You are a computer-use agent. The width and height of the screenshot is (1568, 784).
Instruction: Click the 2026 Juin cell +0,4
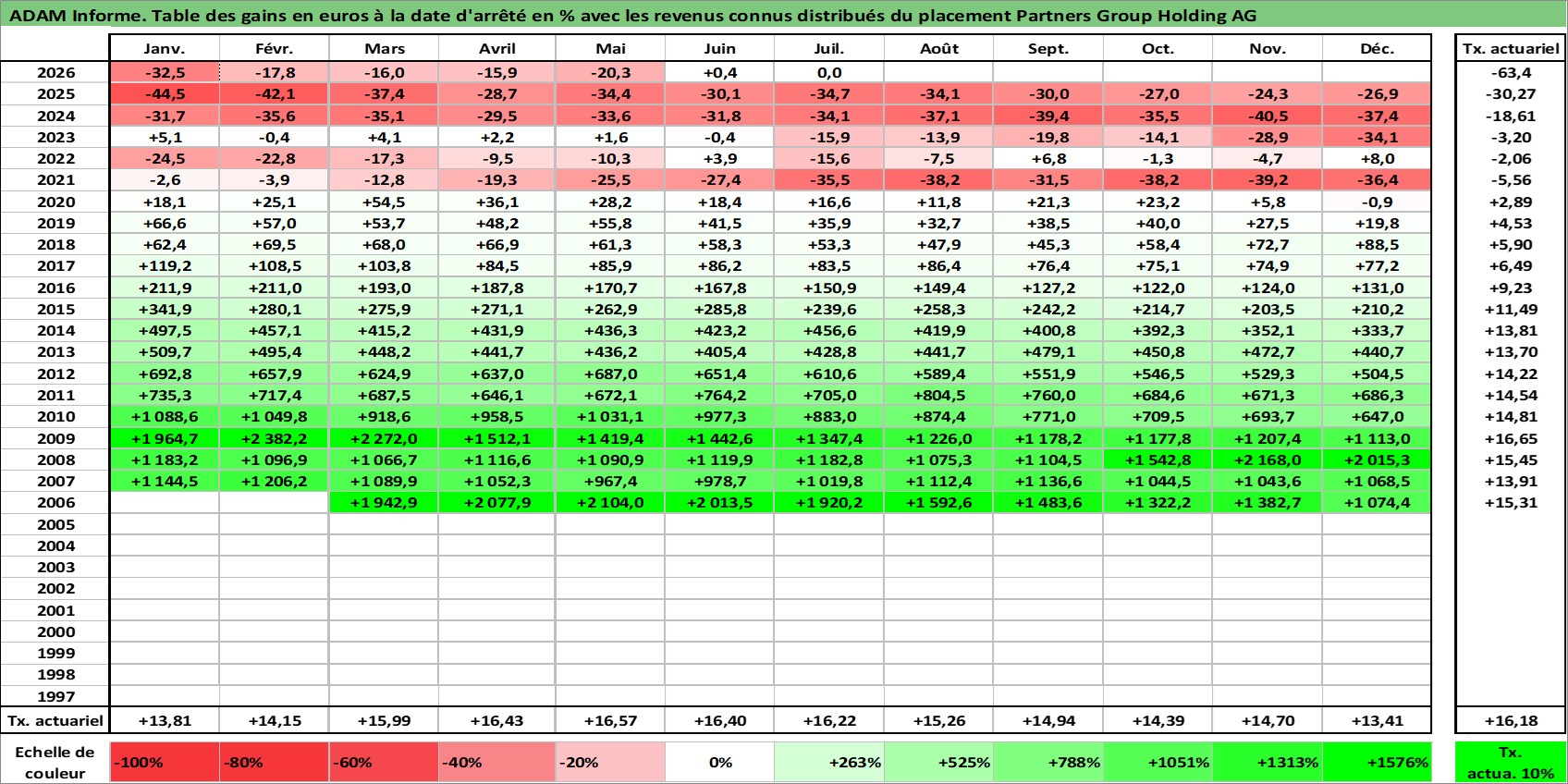[720, 72]
